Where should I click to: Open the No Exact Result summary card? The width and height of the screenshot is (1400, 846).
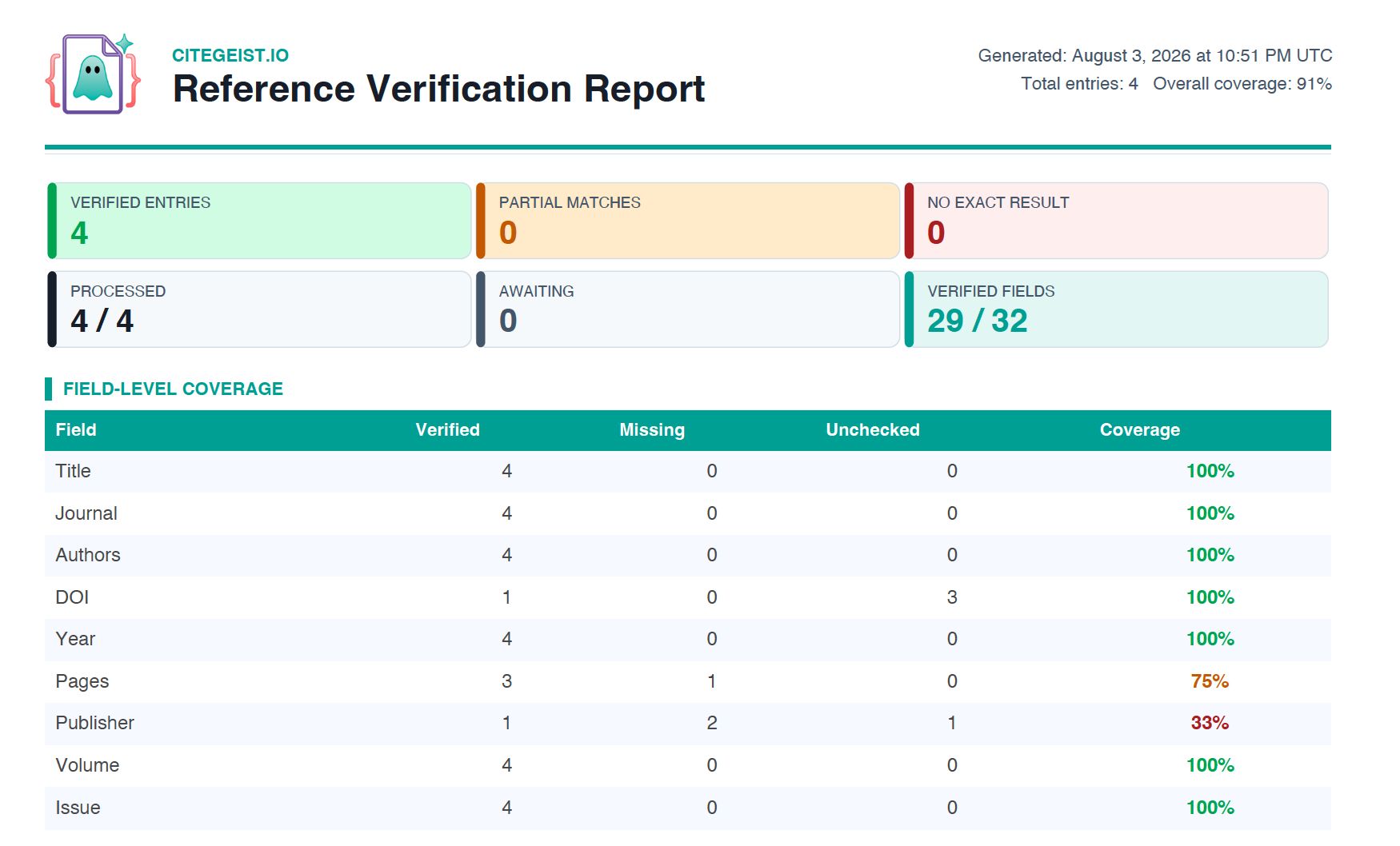coord(1116,221)
